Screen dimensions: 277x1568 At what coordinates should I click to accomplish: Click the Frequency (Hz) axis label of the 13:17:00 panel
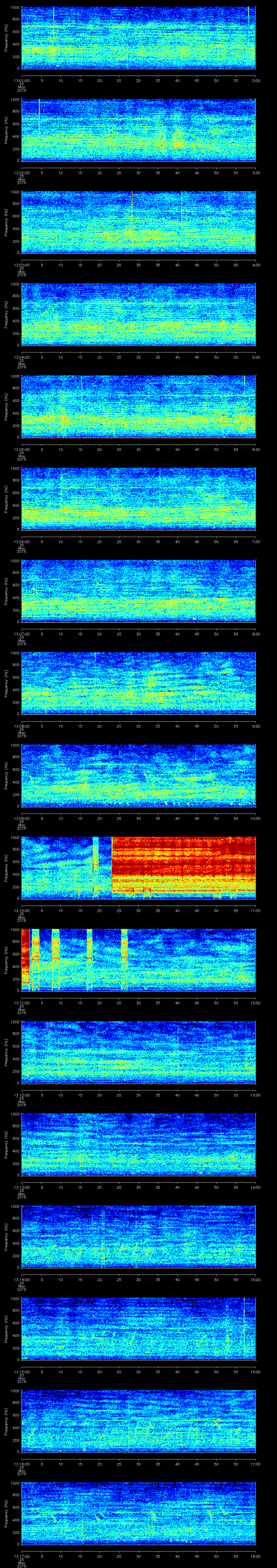point(6,1513)
